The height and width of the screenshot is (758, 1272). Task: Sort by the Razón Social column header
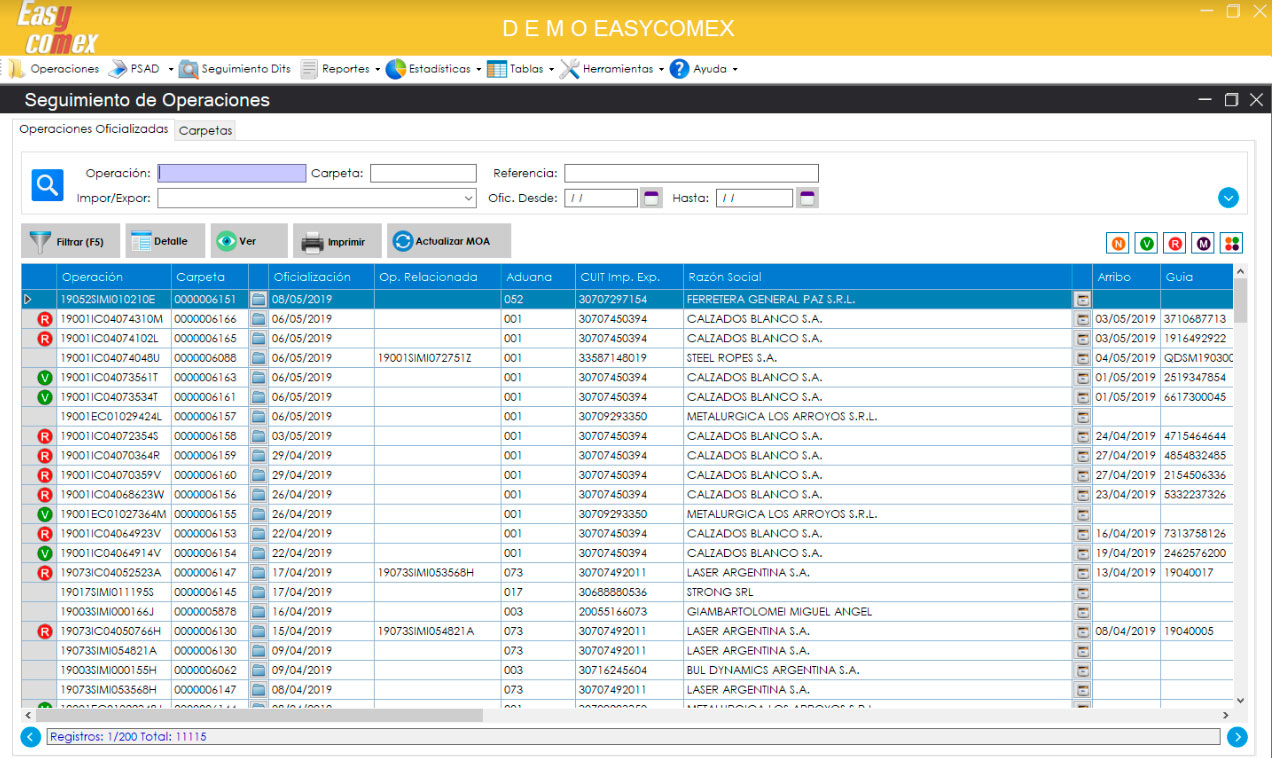[876, 277]
